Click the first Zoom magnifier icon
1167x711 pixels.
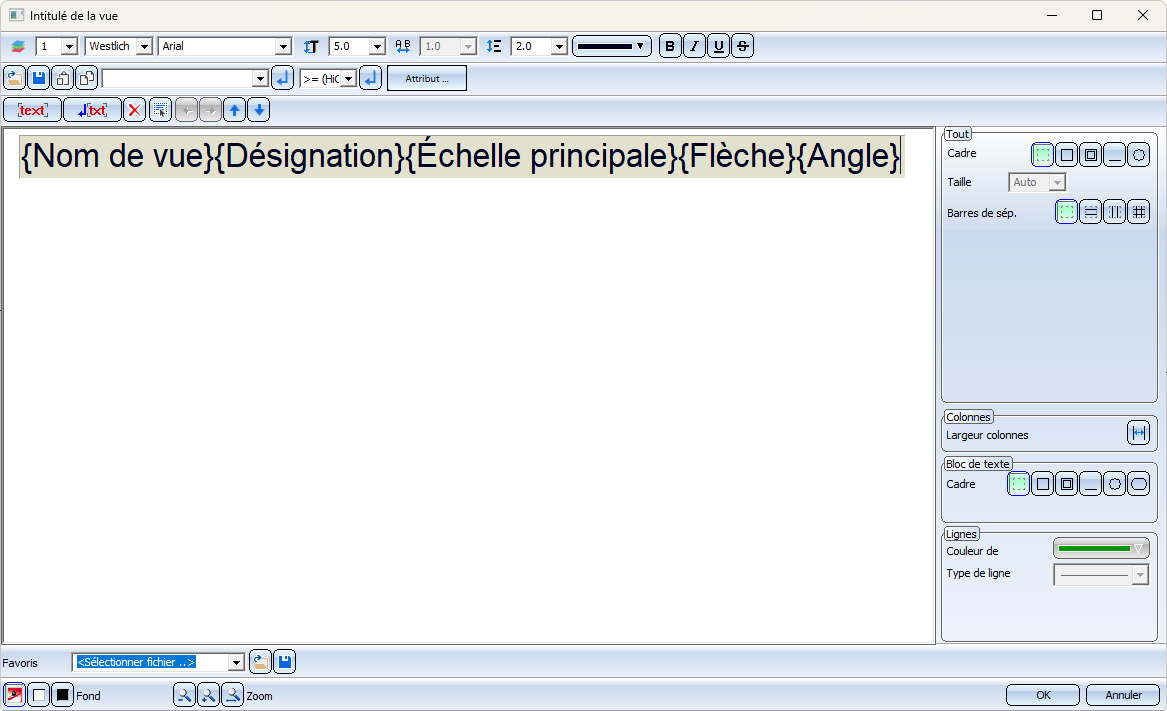pyautogui.click(x=184, y=695)
